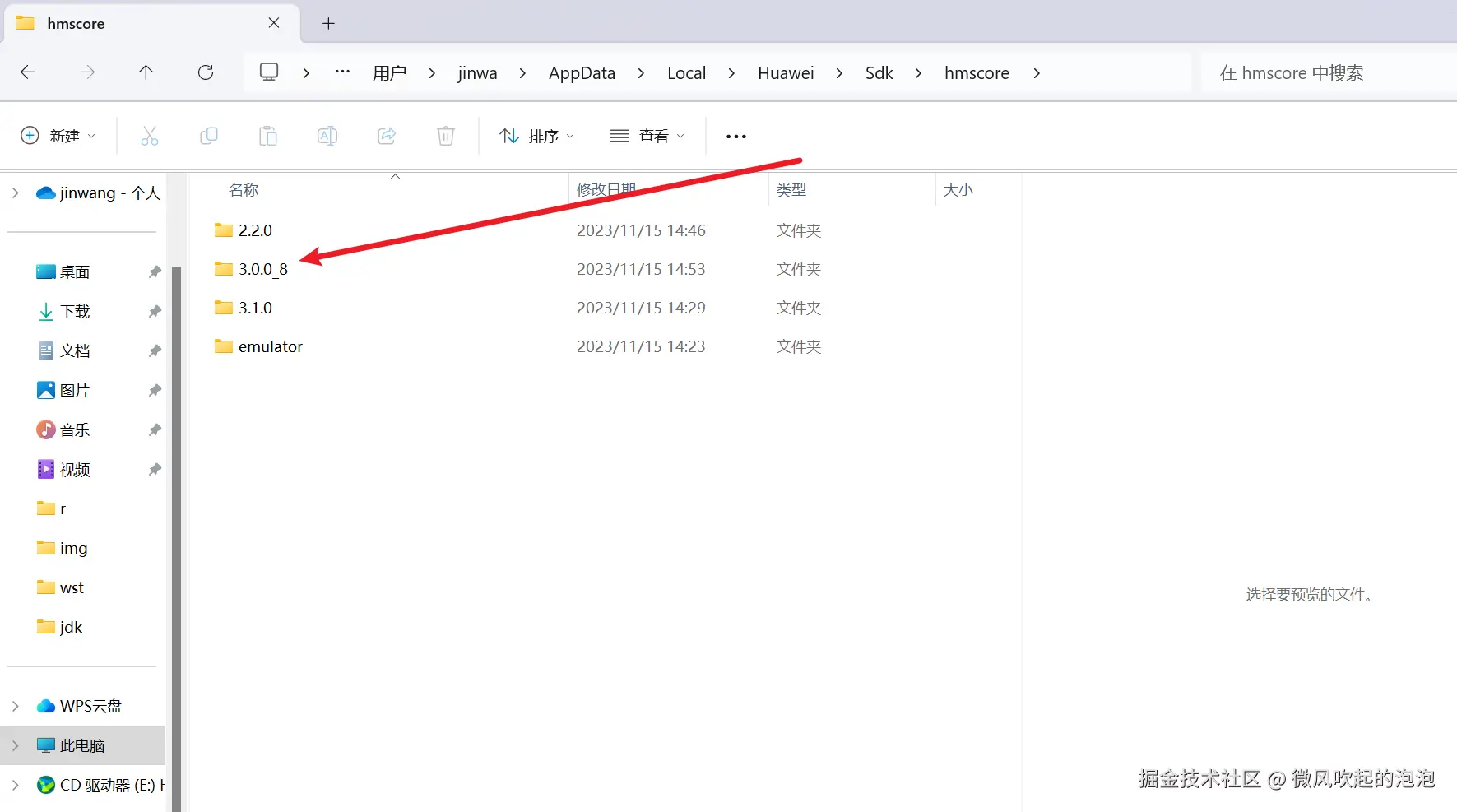Select 此电脑 in the sidebar
The height and width of the screenshot is (812, 1457).
click(x=82, y=745)
